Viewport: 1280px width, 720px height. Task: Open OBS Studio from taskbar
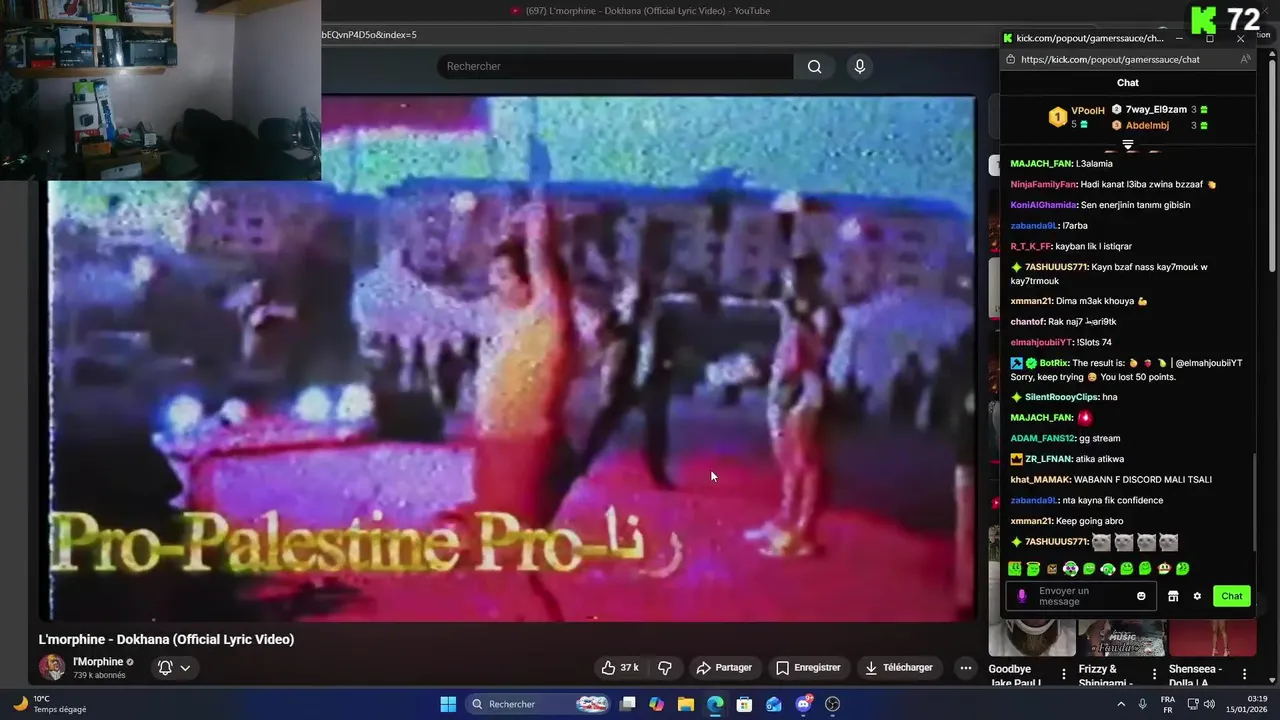pos(832,704)
